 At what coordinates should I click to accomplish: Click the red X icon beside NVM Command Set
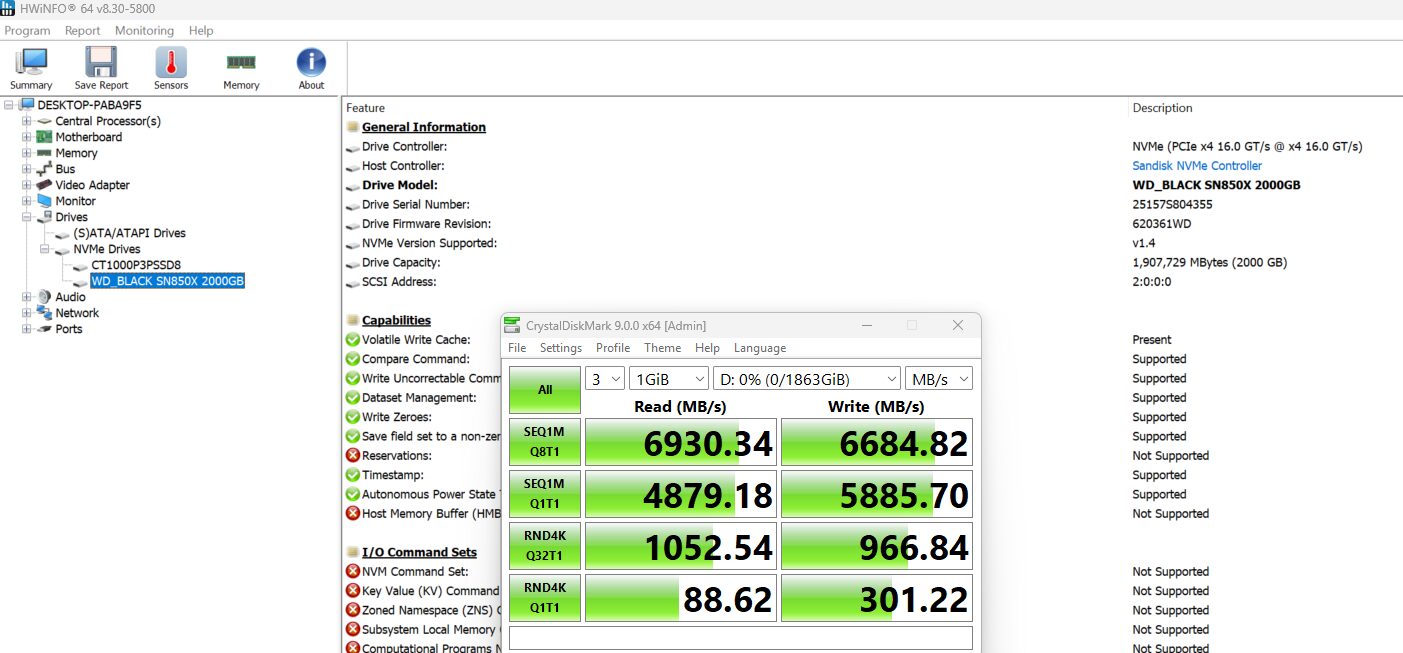352,572
